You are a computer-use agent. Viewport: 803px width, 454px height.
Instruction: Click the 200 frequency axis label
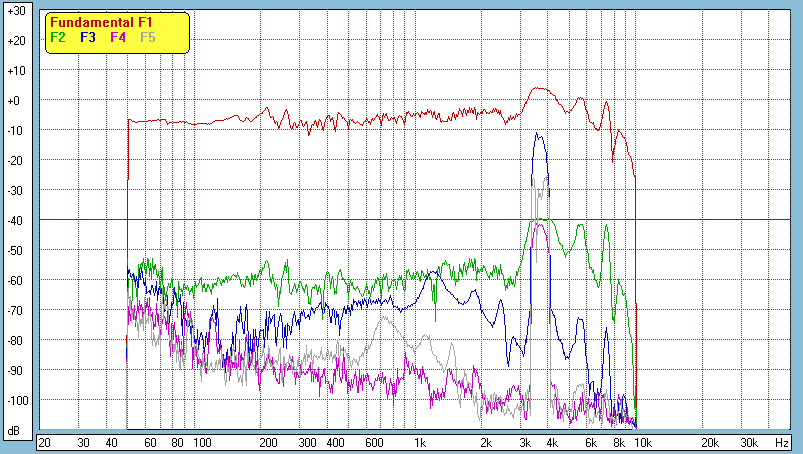click(x=268, y=441)
